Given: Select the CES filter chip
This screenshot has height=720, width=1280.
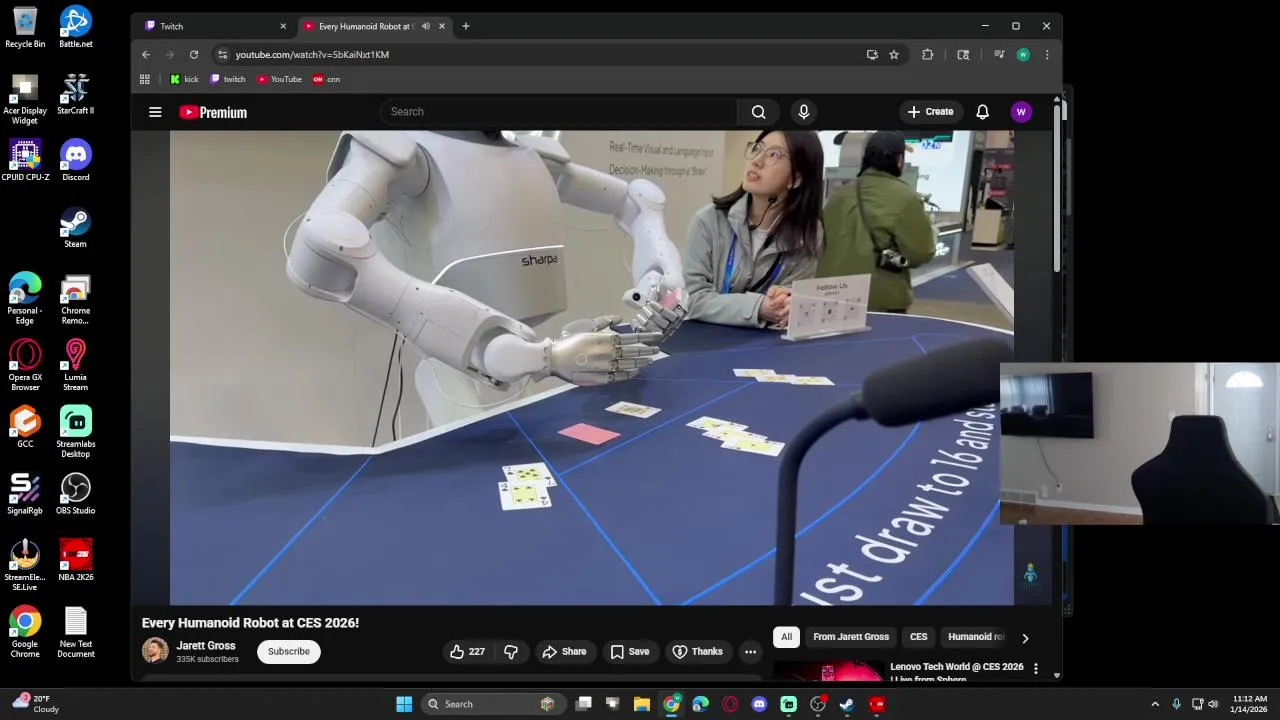Looking at the screenshot, I should [918, 637].
